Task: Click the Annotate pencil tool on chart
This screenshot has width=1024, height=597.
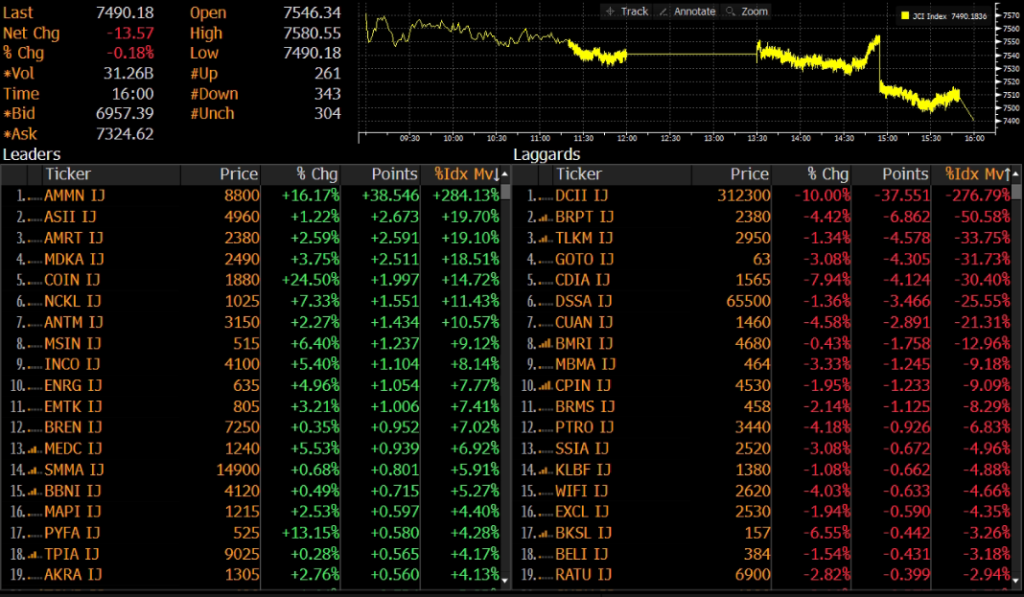Action: 687,11
